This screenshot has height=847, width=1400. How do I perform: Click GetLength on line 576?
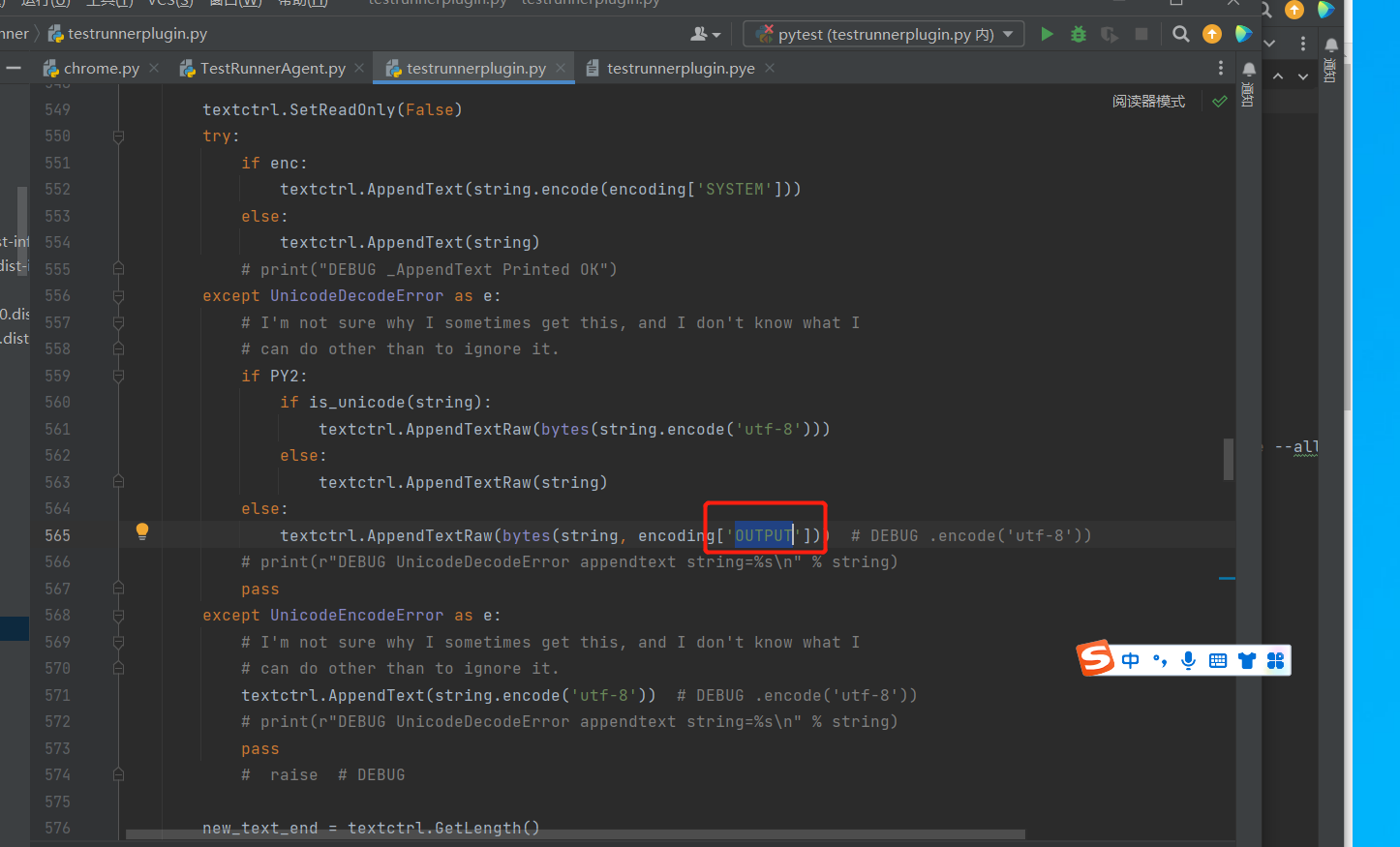tap(478, 828)
